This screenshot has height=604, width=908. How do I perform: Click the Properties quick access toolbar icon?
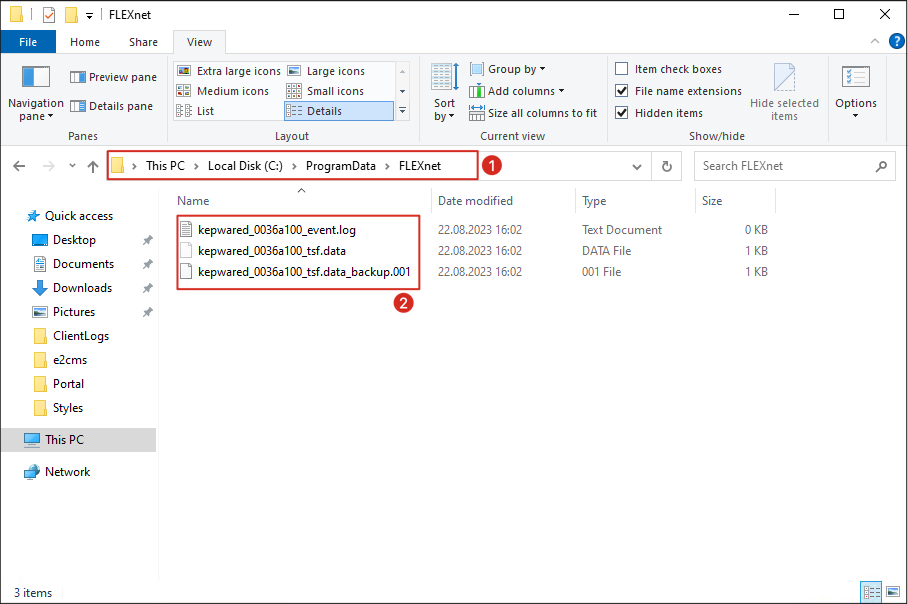pyautogui.click(x=49, y=14)
